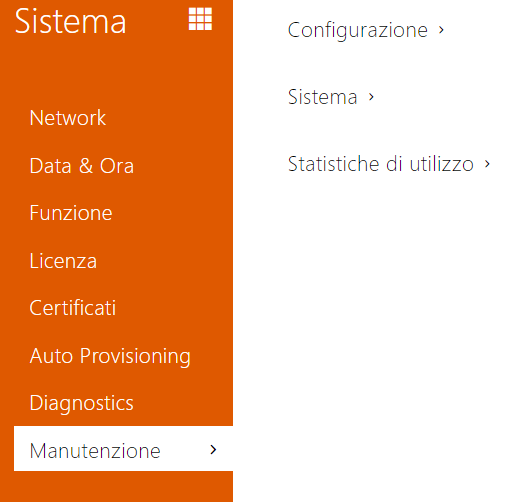The image size is (519, 502).
Task: Open the grid apps menu icon
Action: (x=200, y=19)
